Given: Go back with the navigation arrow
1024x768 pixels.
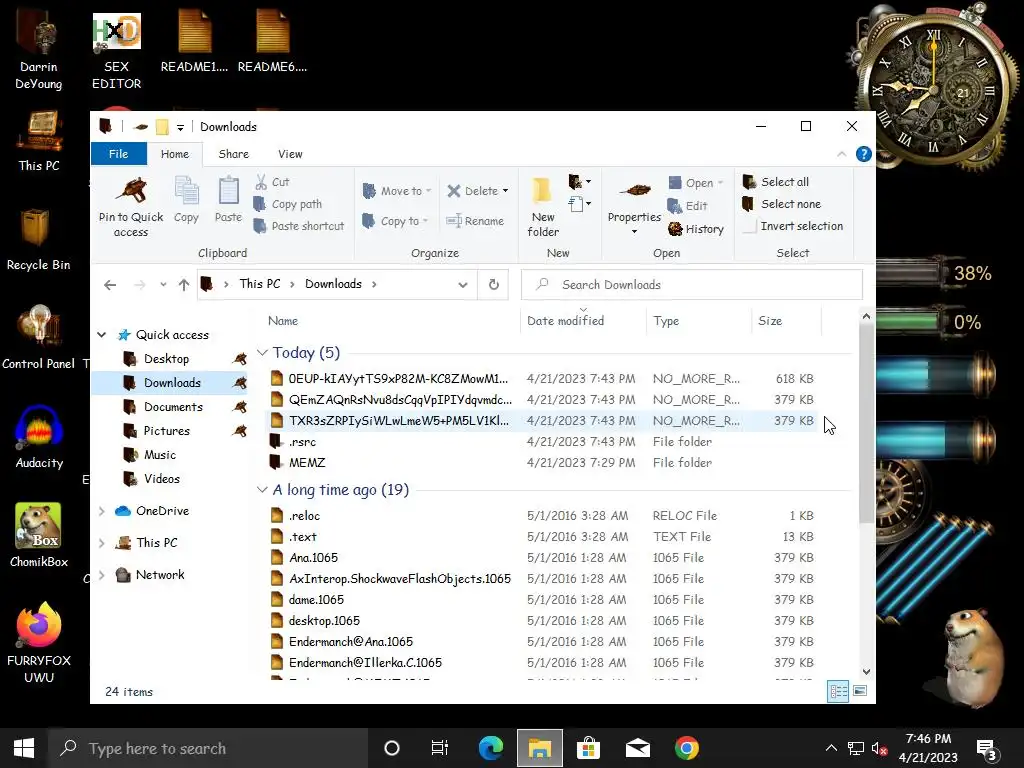Looking at the screenshot, I should (110, 285).
